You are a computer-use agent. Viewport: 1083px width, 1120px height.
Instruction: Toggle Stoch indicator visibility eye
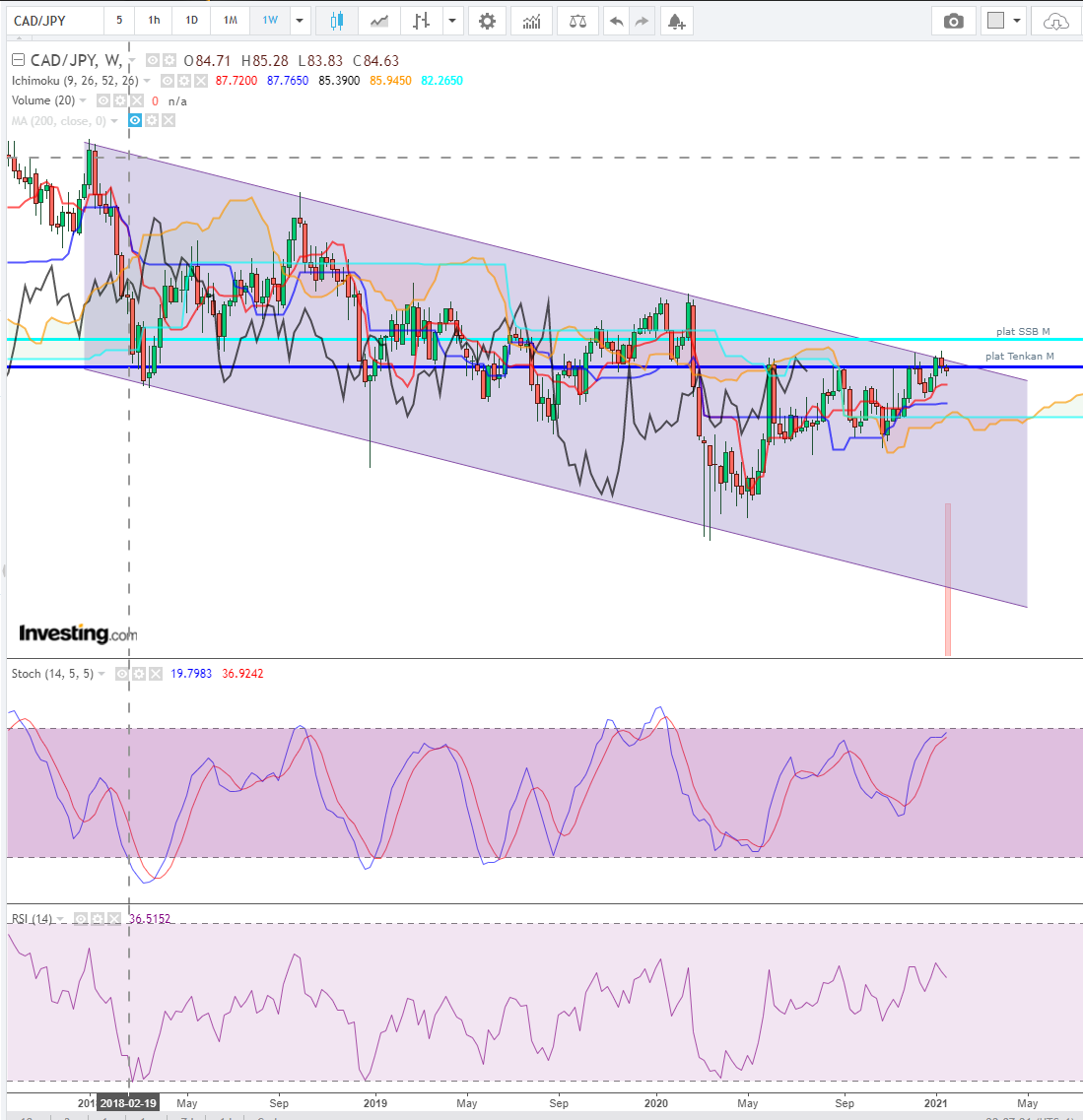[x=122, y=674]
